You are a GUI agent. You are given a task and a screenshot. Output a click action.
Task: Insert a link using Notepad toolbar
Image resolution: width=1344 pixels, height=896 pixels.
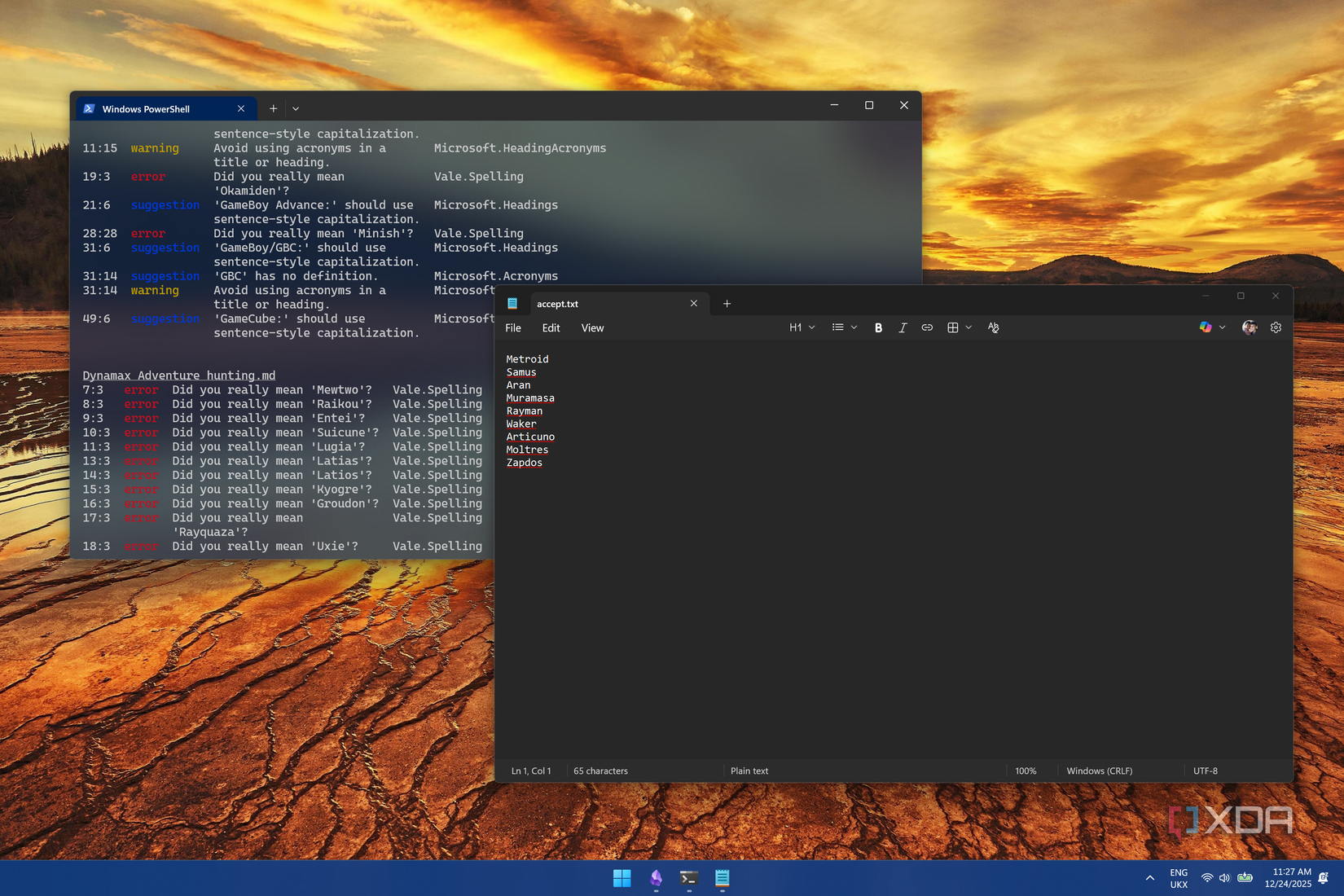coord(927,327)
